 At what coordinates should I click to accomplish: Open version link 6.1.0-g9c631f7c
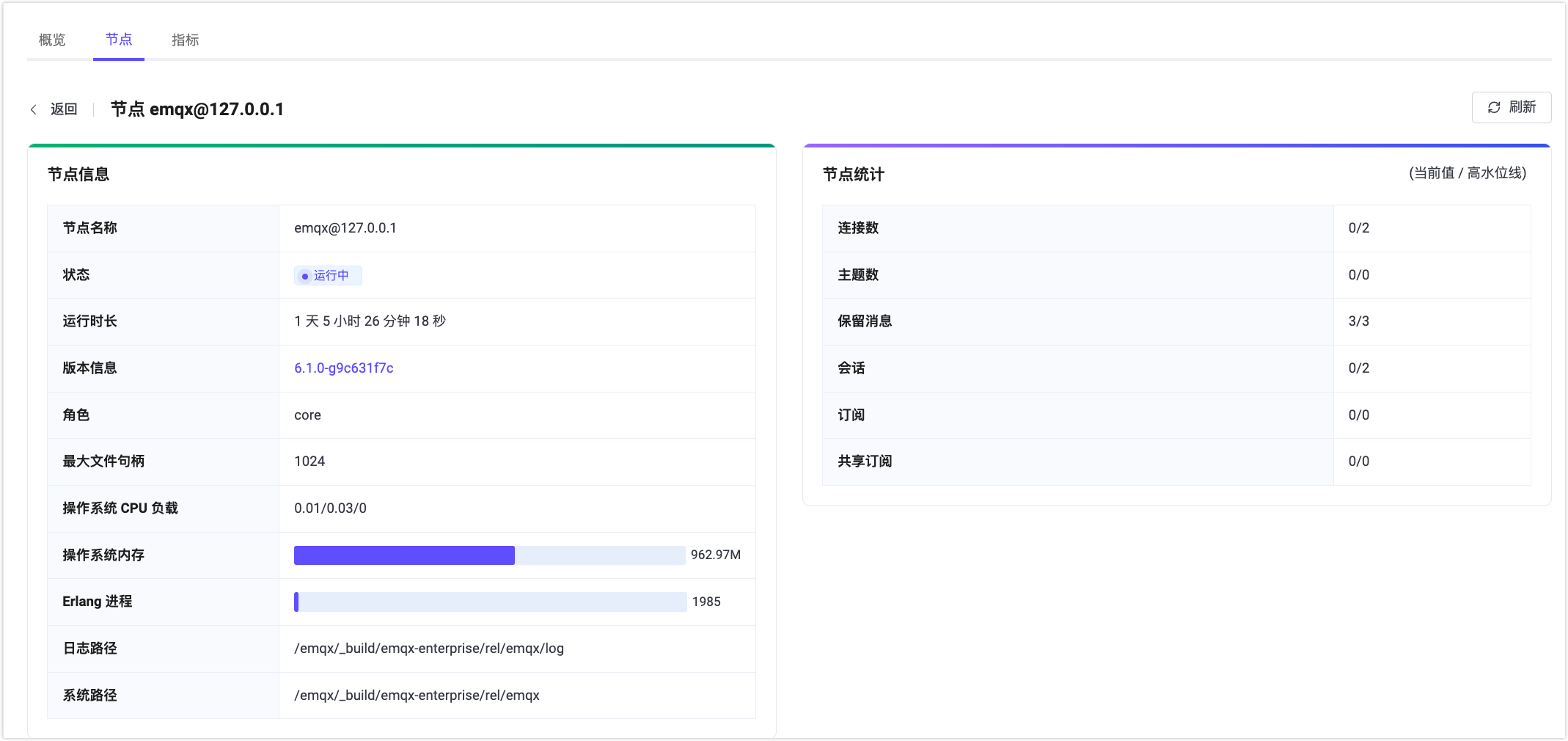343,368
